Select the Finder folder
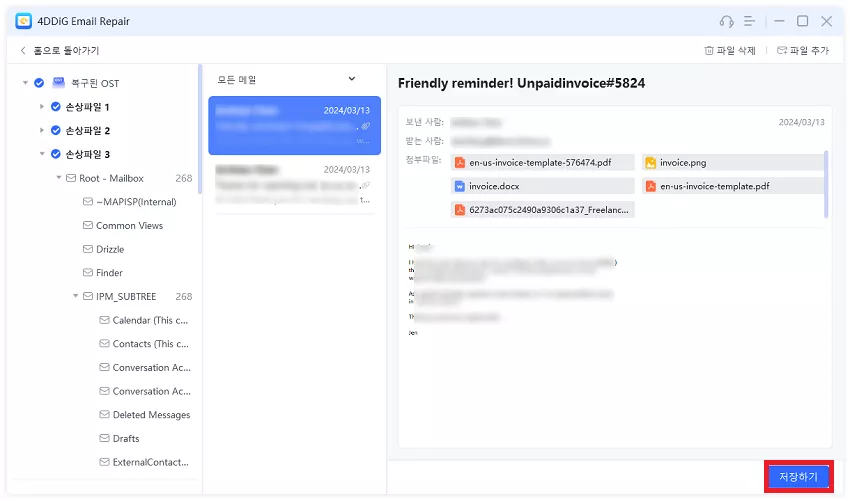 click(x=109, y=273)
